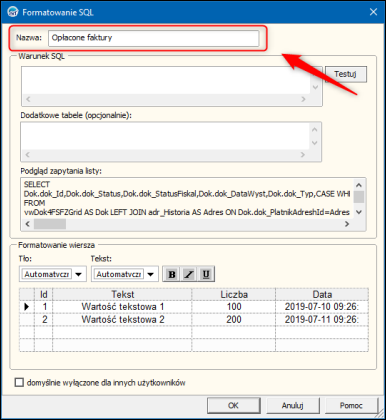386x420 pixels.
Task: Click the Tekst column header in grid
Action: pos(122,294)
